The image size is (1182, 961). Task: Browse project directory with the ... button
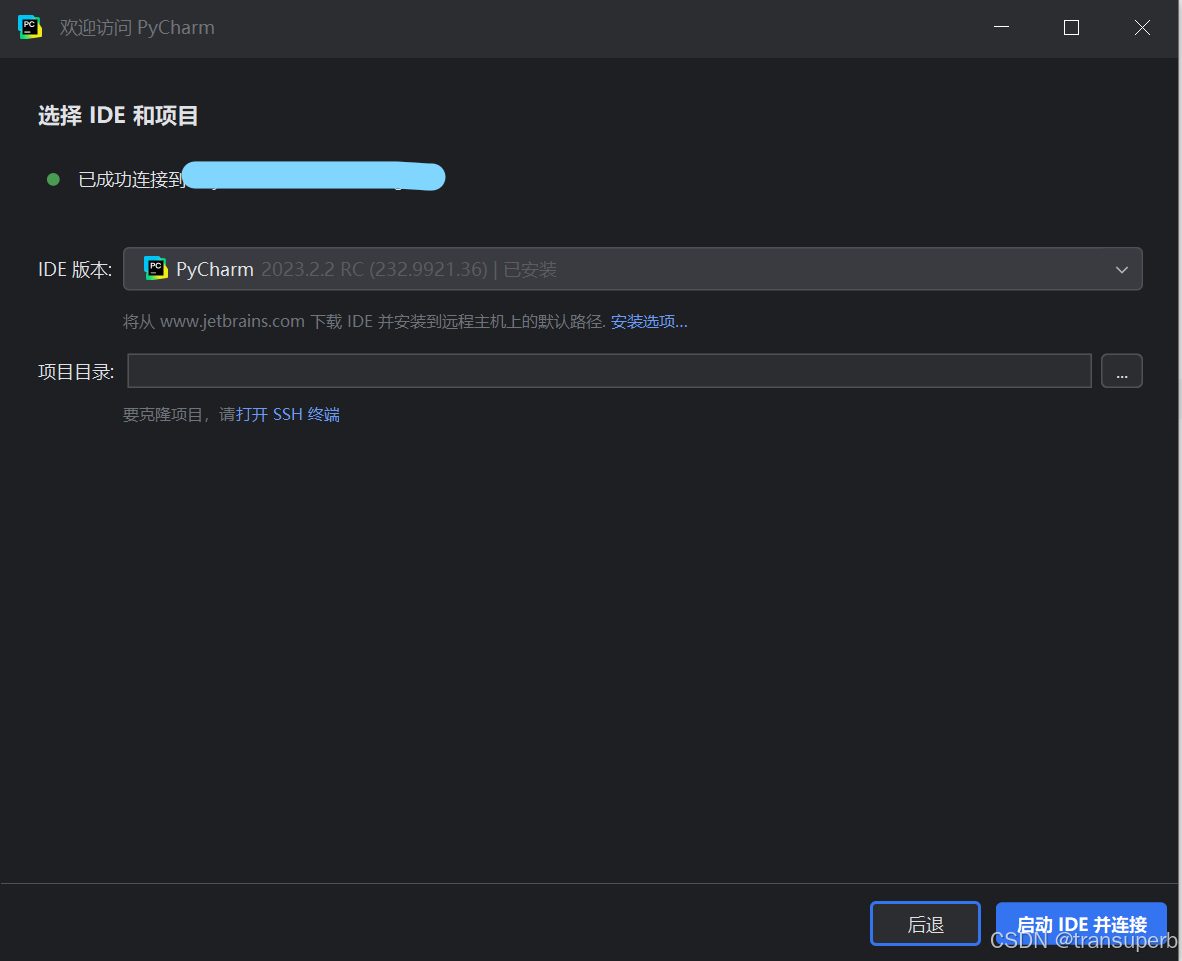[1122, 371]
